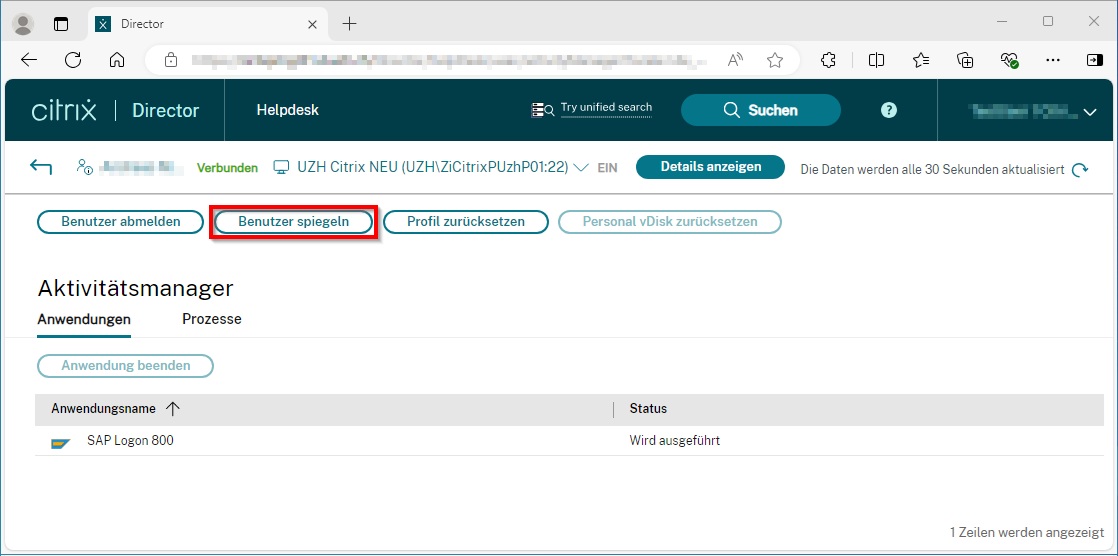1118x556 pixels.
Task: Click the Try unified search field
Action: click(x=606, y=108)
